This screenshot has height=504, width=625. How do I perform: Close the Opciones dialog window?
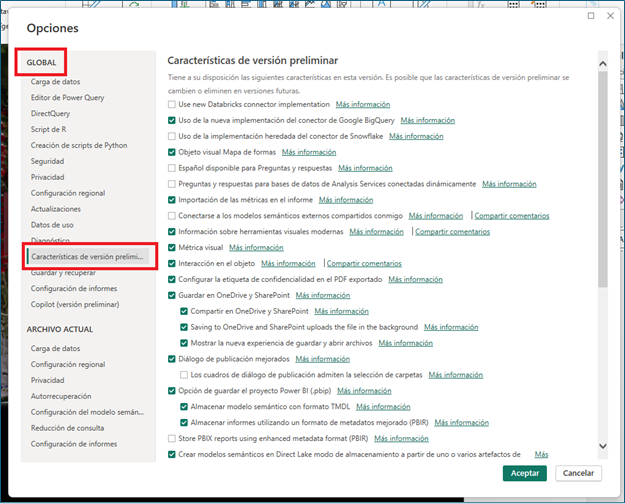(x=611, y=16)
